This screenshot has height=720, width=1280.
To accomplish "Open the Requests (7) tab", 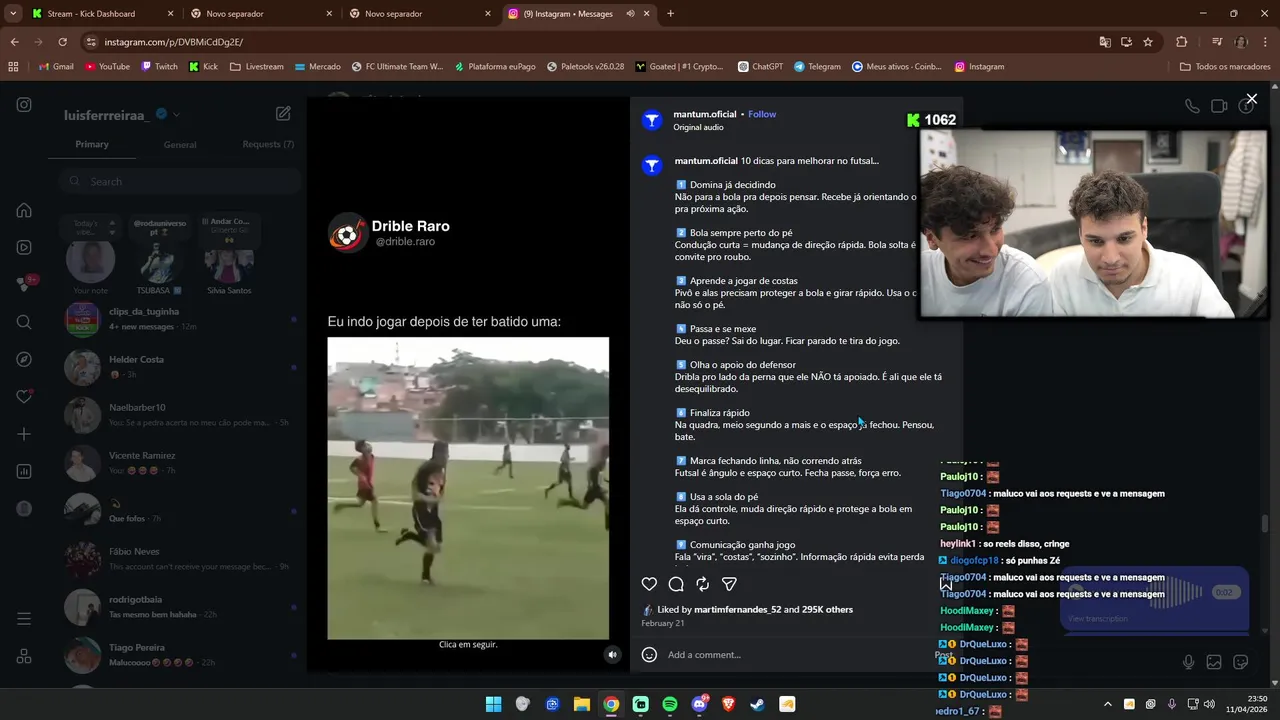I will coord(268,144).
